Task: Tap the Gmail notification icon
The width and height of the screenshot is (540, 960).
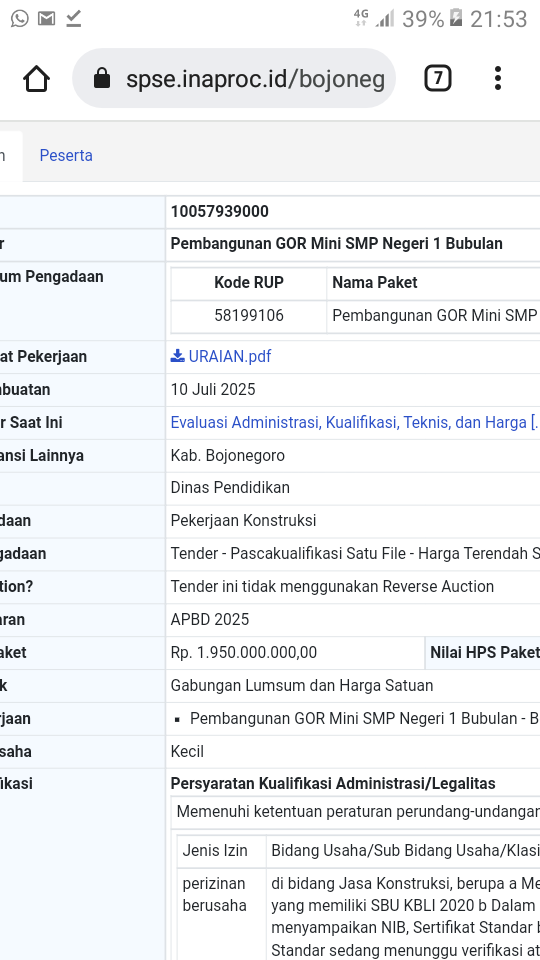Action: coord(47,18)
